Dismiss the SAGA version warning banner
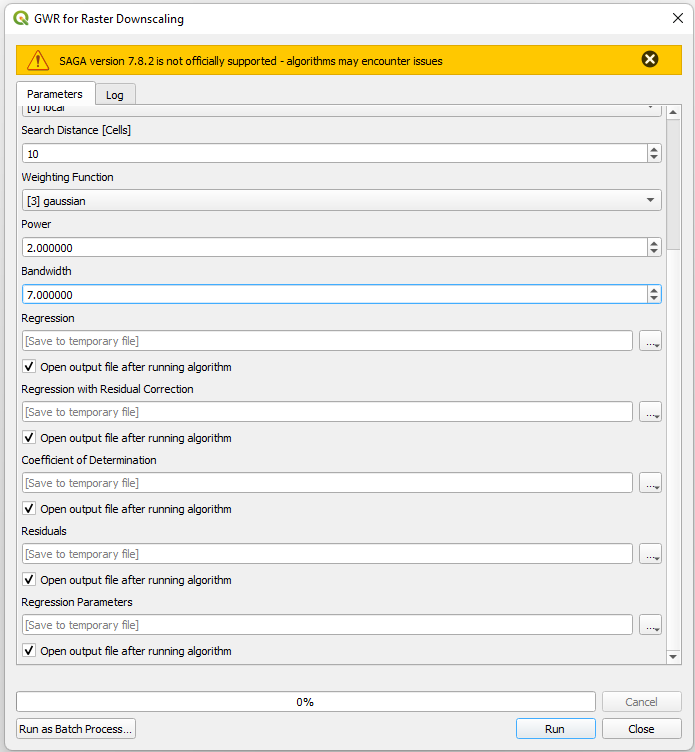 tap(650, 60)
